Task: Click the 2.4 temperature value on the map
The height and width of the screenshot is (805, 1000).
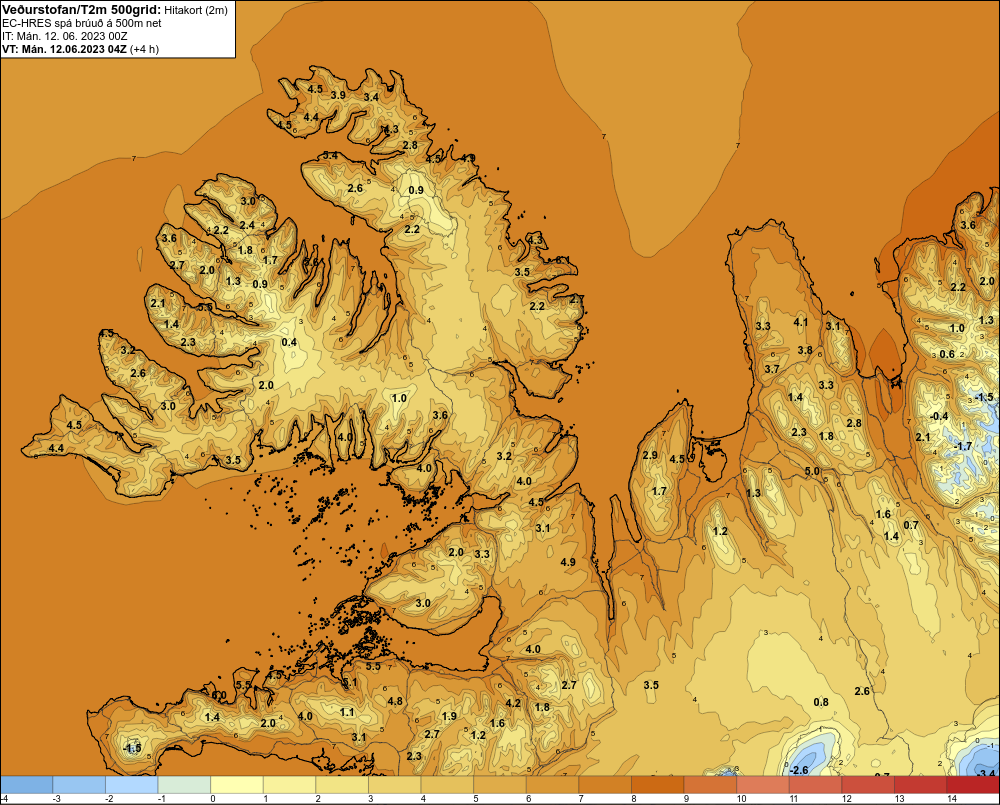Action: point(247,225)
